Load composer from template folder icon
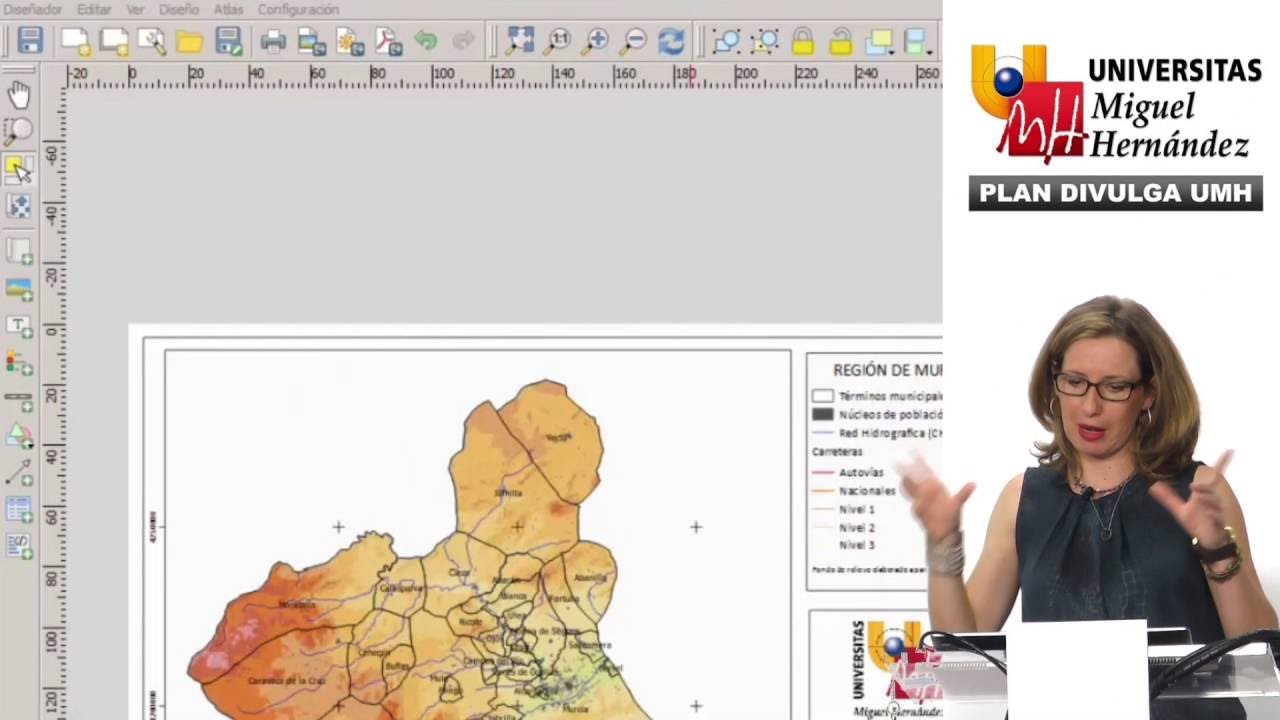 pos(190,41)
